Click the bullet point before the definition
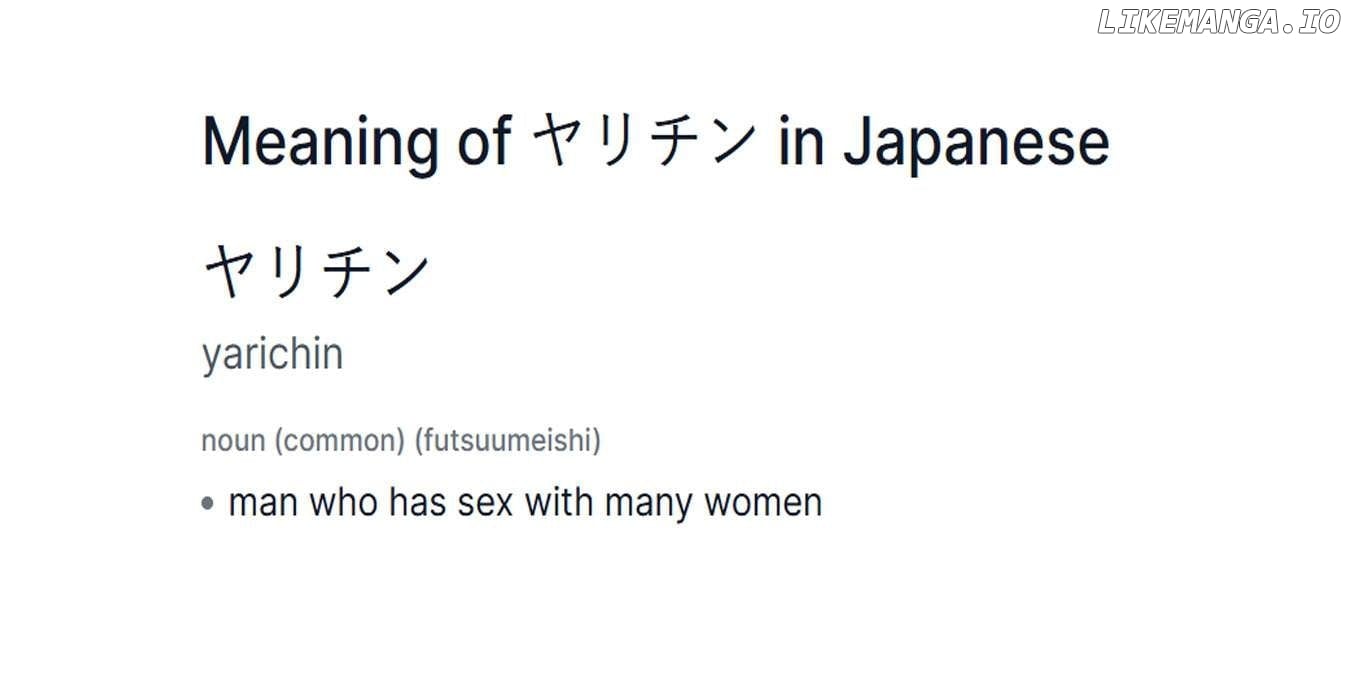The width and height of the screenshot is (1350, 696). [208, 503]
